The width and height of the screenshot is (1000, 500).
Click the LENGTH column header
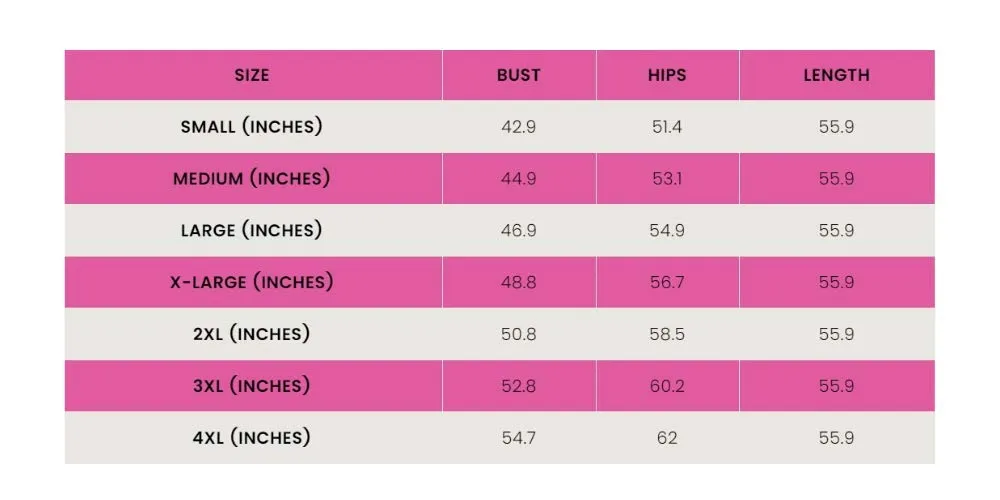pyautogui.click(x=836, y=75)
